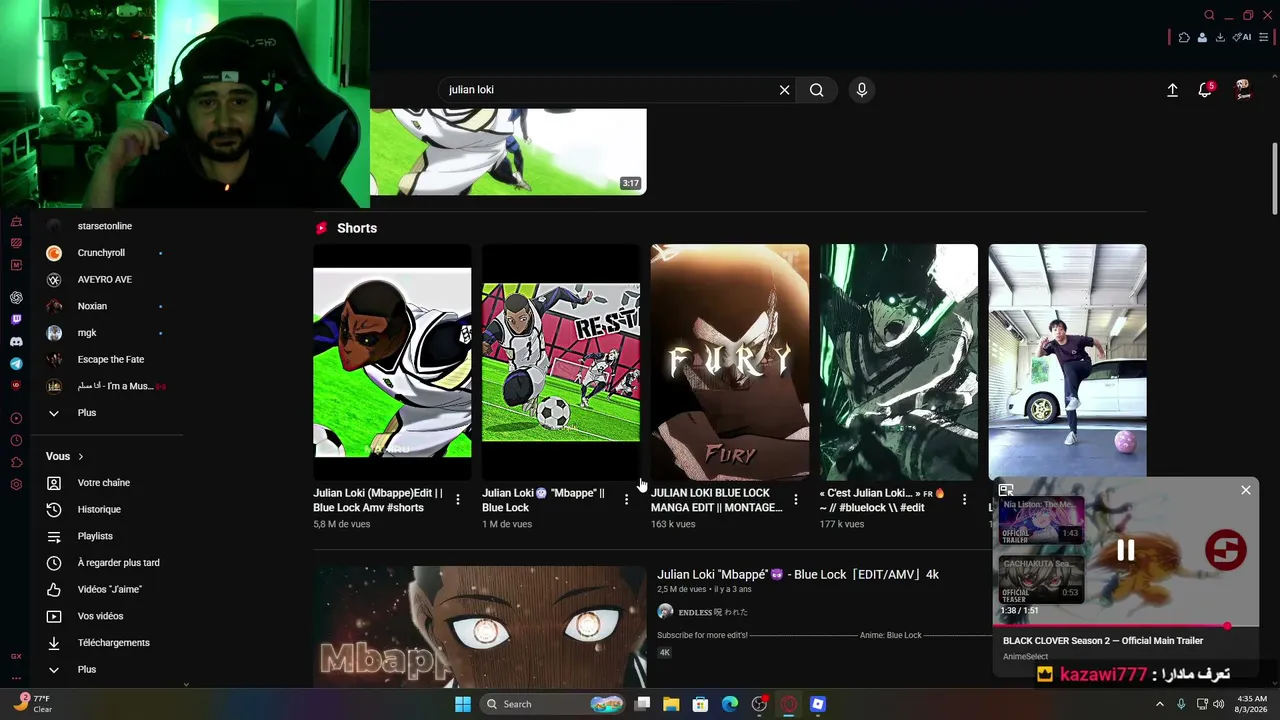This screenshot has width=1280, height=720.
Task: Open the browser downloads icon
Action: (x=1220, y=37)
